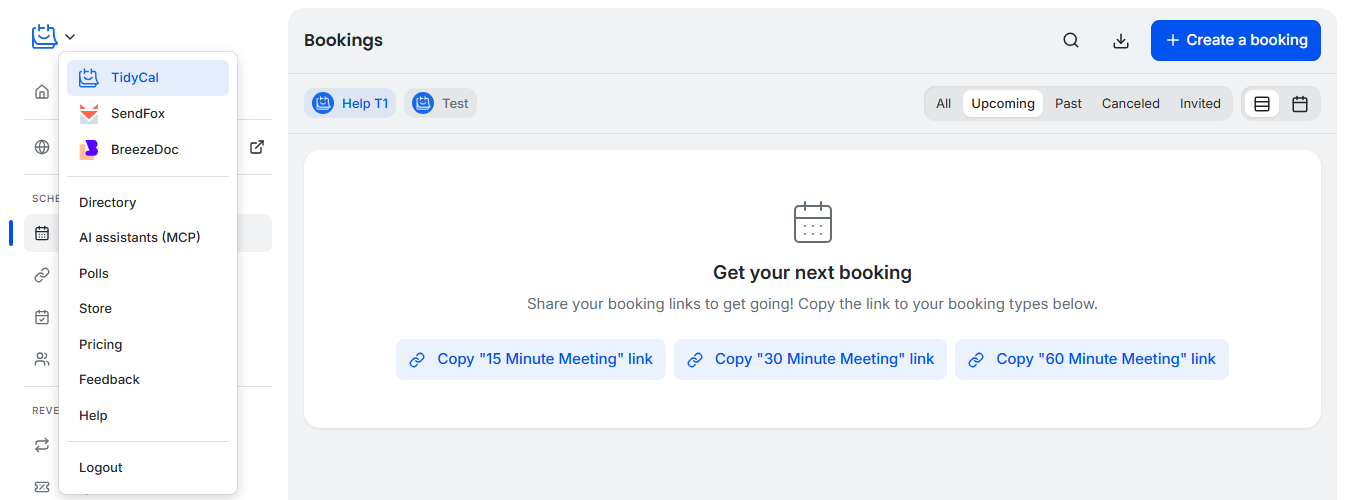
Task: Copy "15 Minute Meeting" link
Action: 531,360
